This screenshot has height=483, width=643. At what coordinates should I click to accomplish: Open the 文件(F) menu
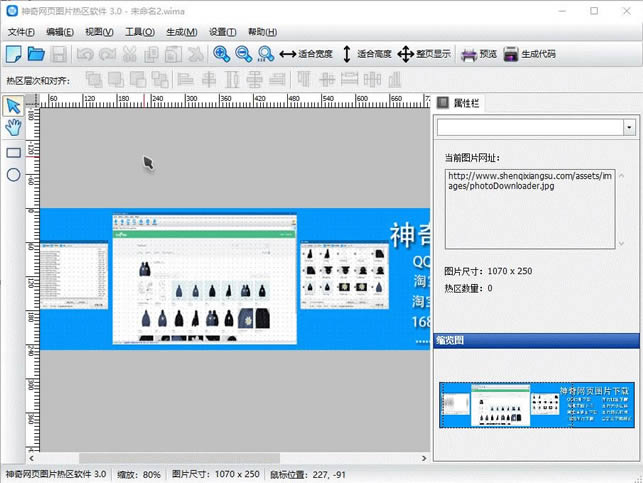pos(21,32)
